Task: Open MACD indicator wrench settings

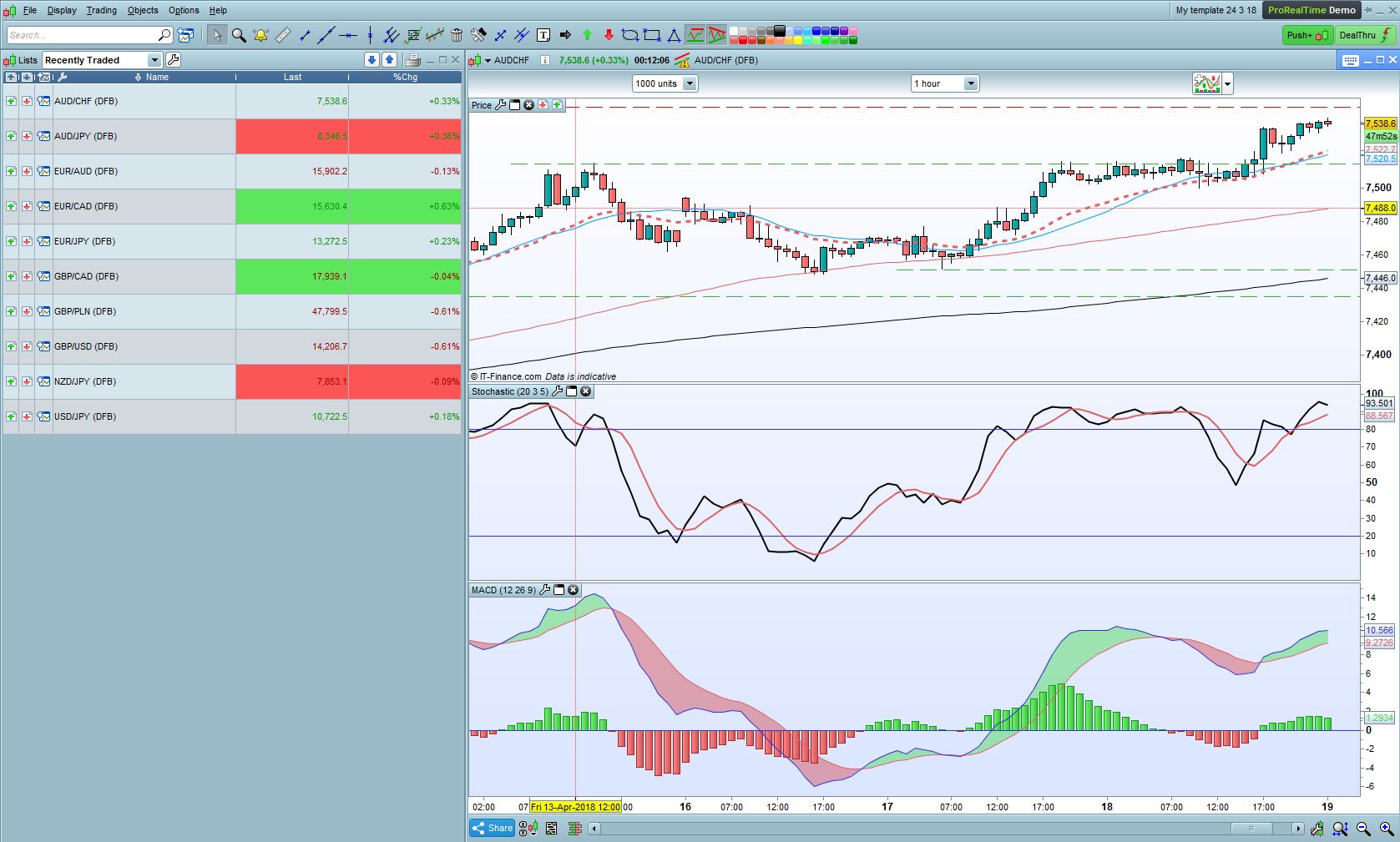Action: coord(544,590)
